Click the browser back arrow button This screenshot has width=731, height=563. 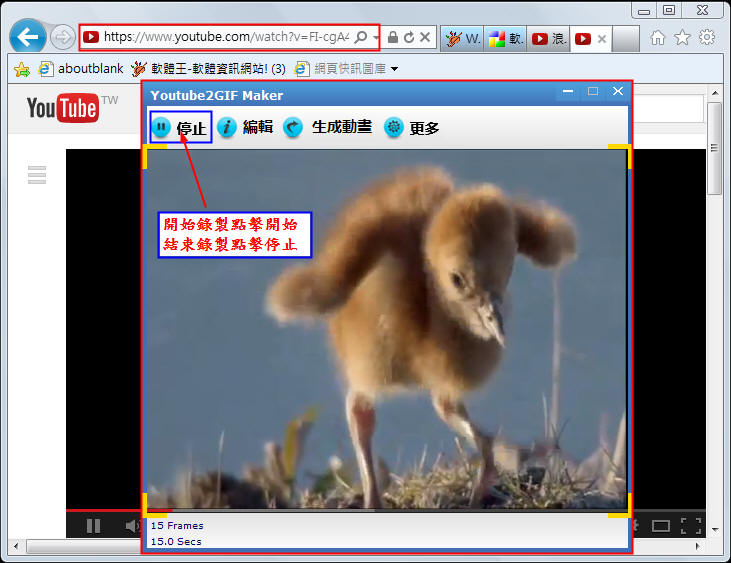pos(28,37)
